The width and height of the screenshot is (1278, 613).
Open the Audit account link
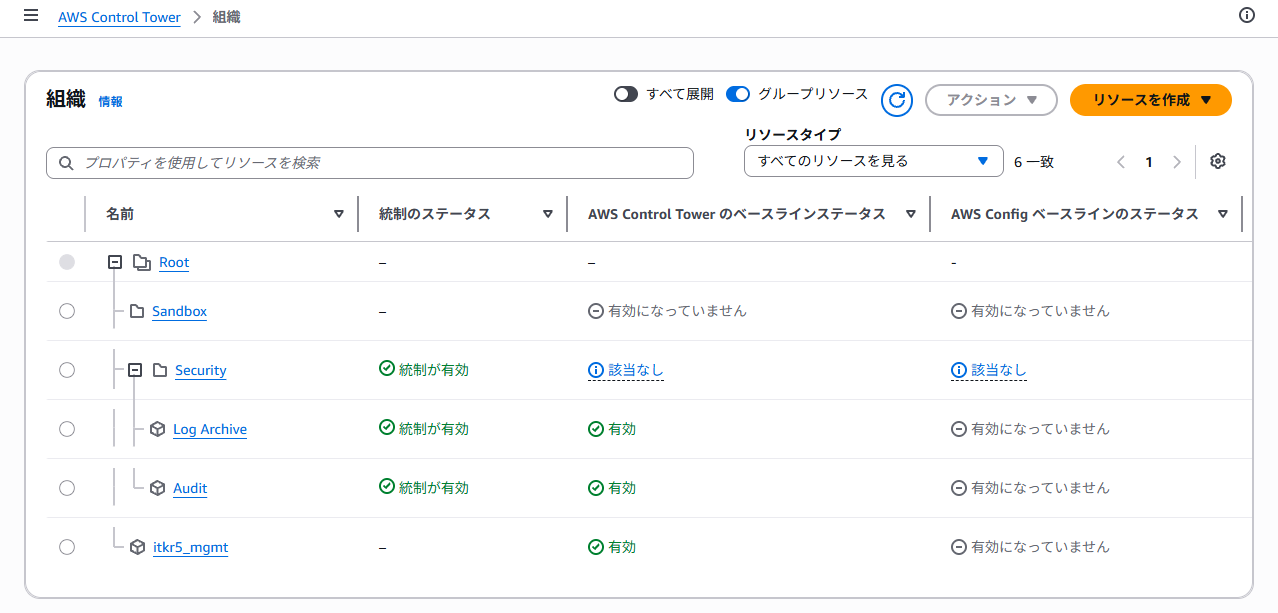click(x=190, y=488)
